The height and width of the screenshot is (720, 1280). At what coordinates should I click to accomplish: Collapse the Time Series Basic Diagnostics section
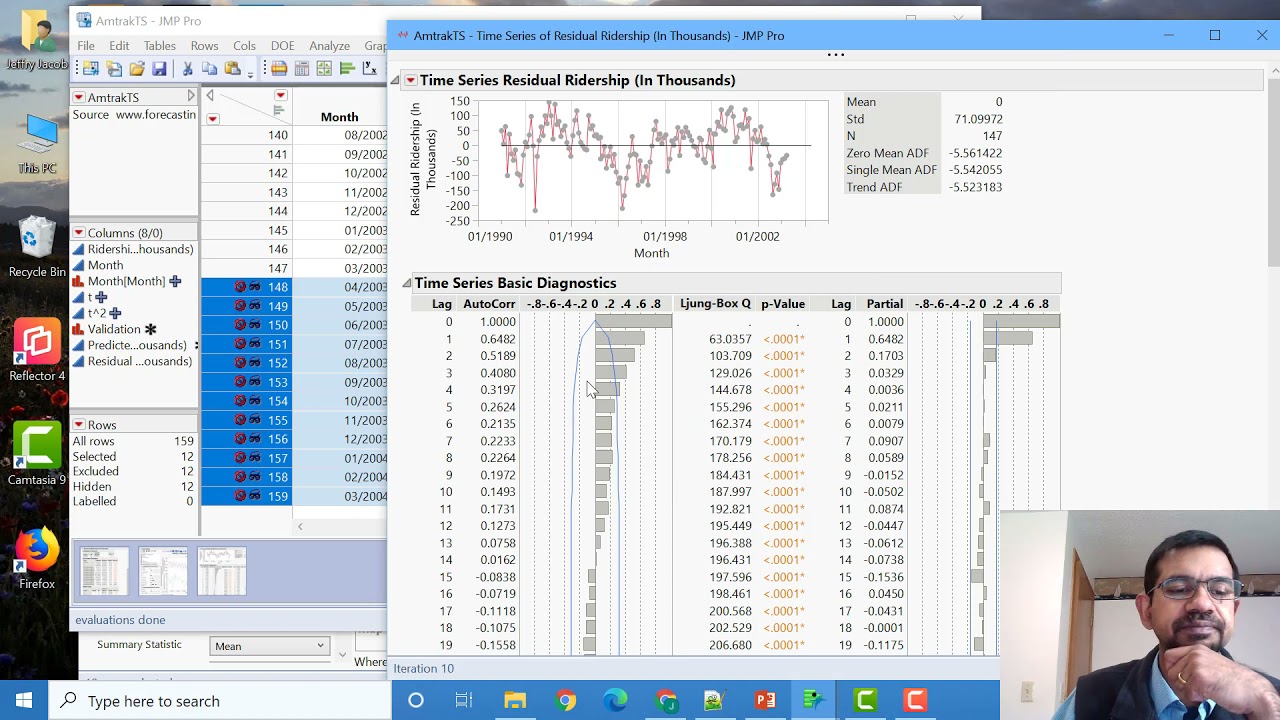[407, 283]
